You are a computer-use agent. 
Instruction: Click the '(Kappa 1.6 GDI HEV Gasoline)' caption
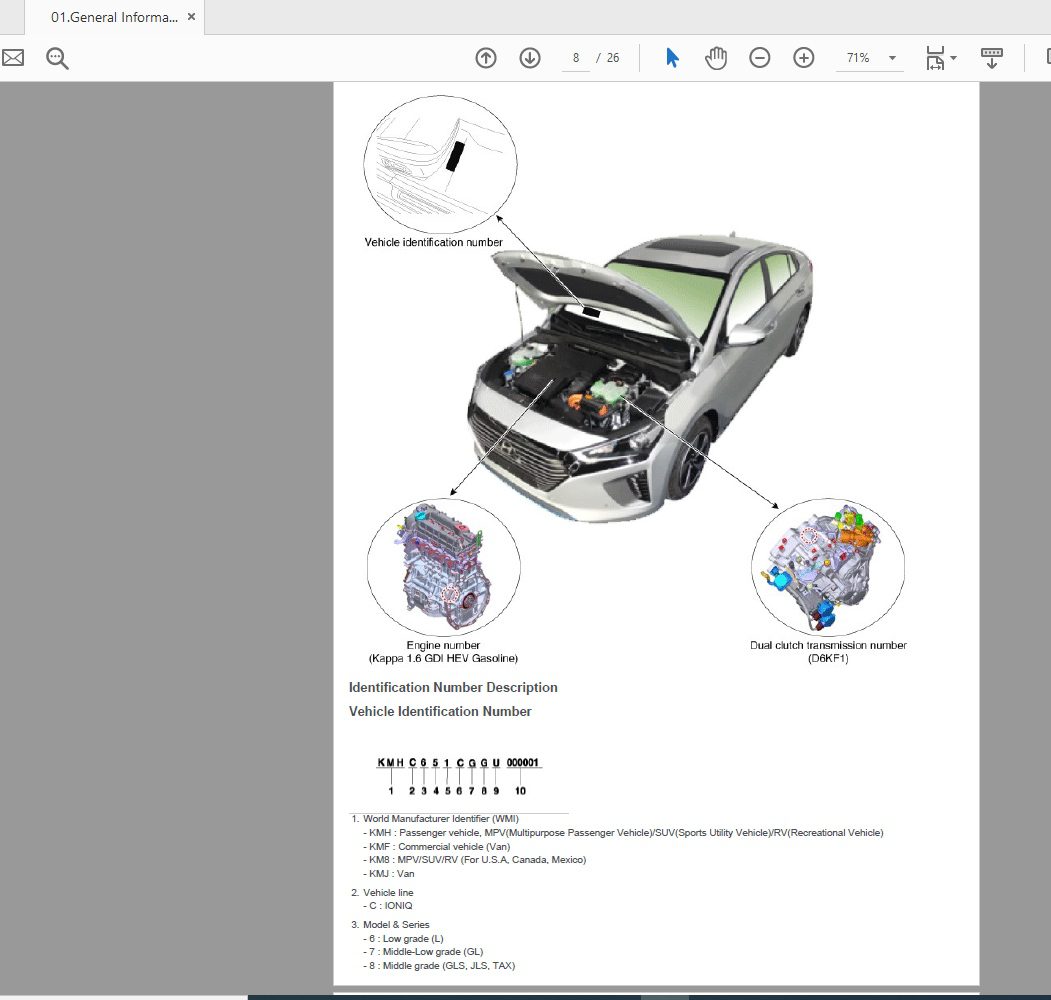pyautogui.click(x=443, y=658)
